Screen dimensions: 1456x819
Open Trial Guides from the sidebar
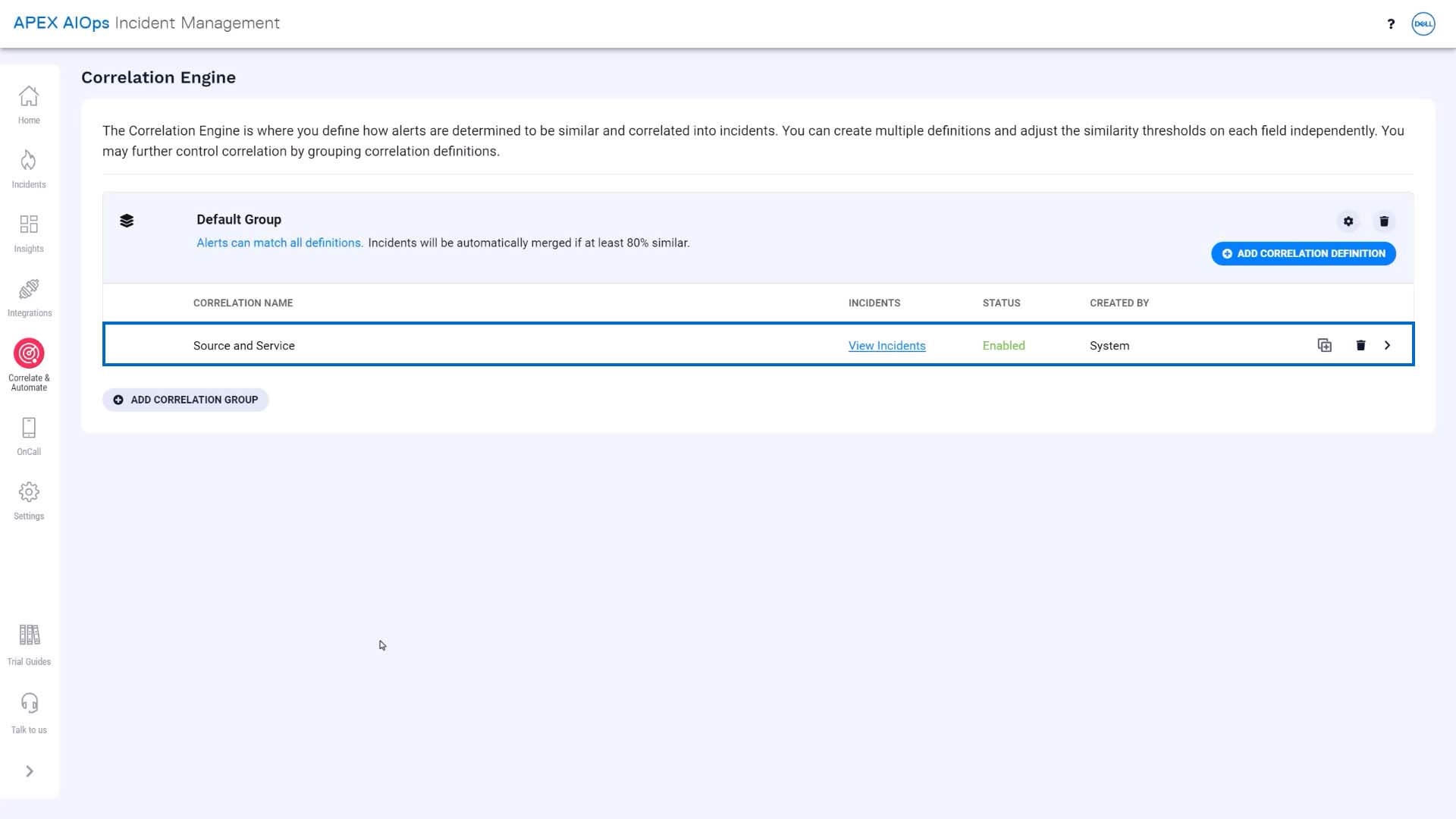[29, 635]
